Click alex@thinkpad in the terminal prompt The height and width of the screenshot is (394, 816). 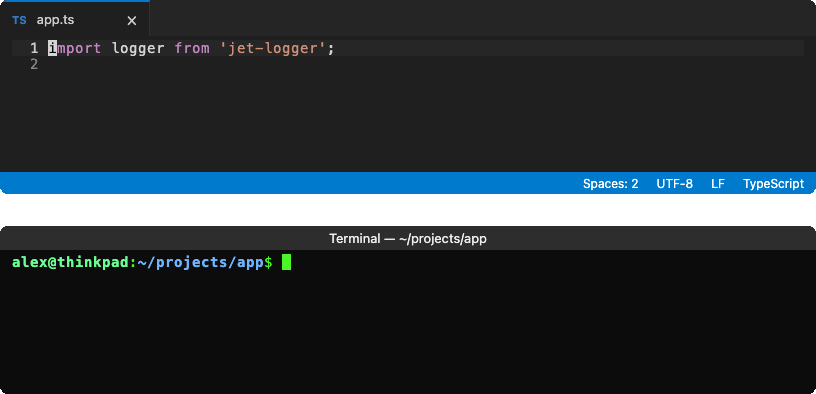(70, 262)
